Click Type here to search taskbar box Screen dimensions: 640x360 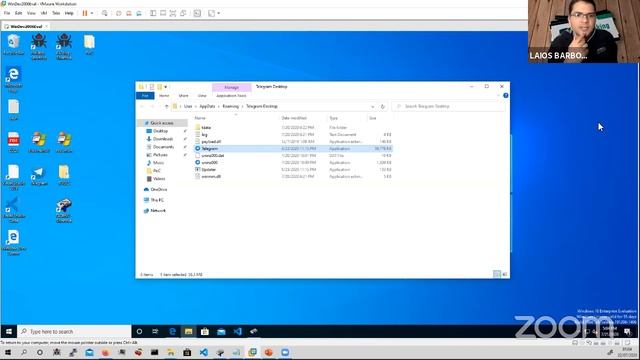tap(75, 331)
